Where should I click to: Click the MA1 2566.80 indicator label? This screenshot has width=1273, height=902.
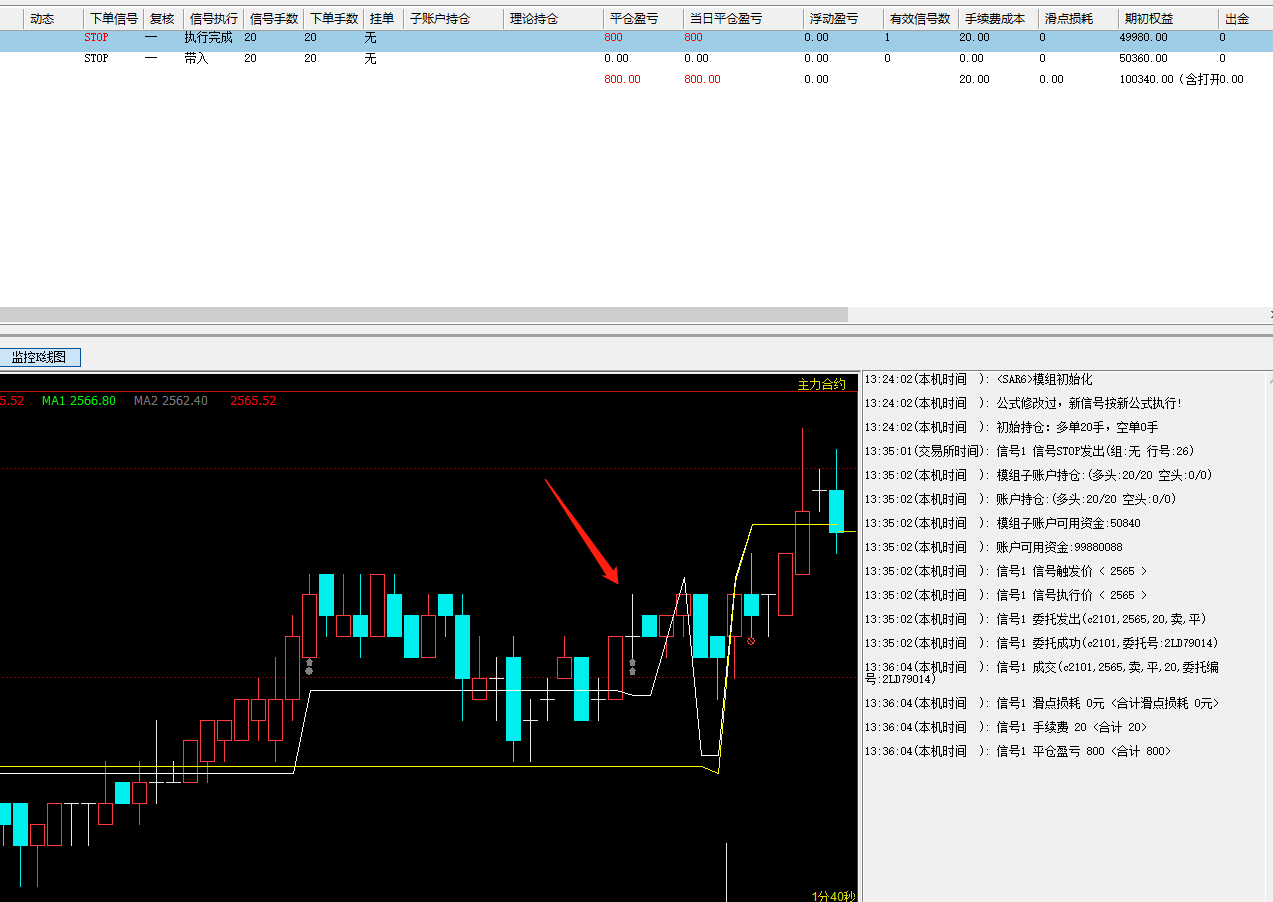[x=79, y=401]
